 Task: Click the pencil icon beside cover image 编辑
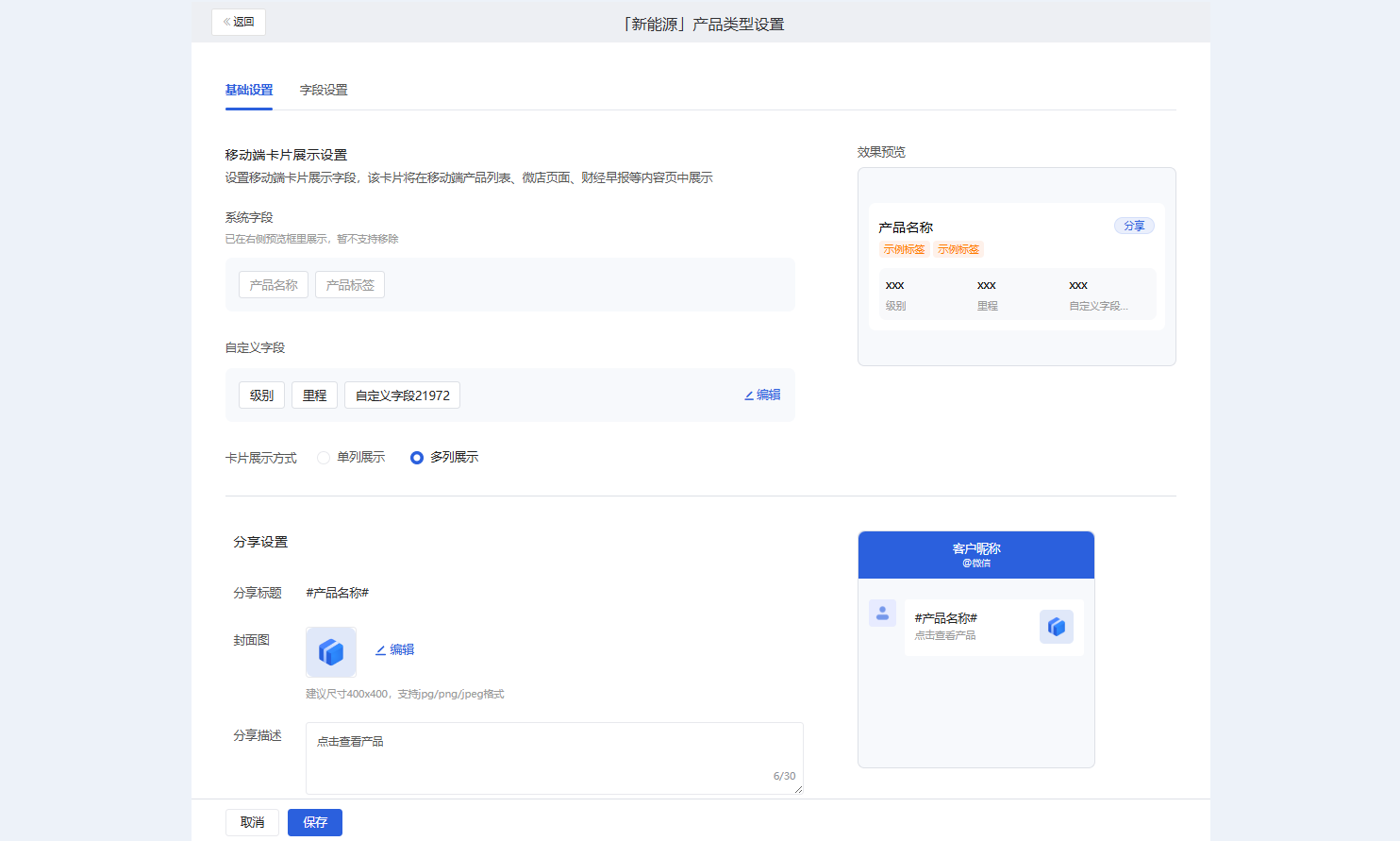coord(380,650)
